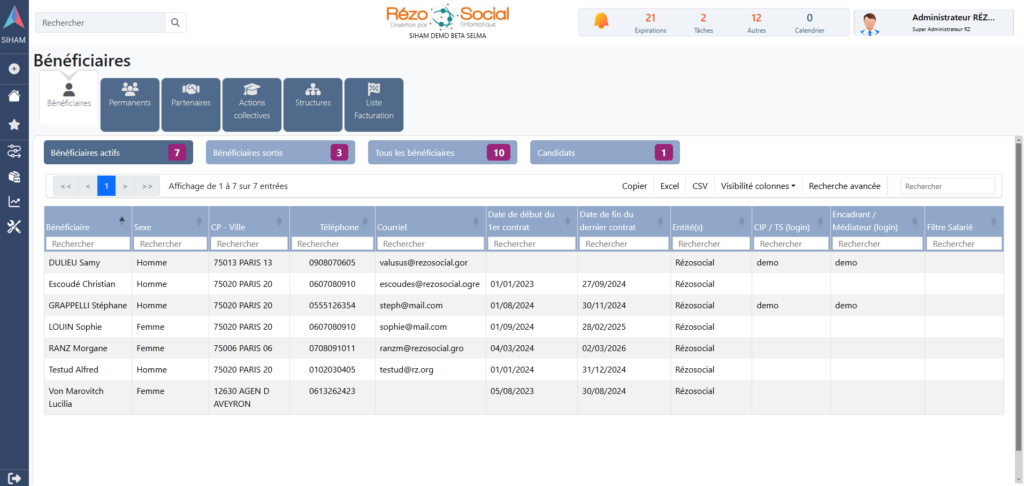
Task: Export the table with Excel button
Action: 669,186
